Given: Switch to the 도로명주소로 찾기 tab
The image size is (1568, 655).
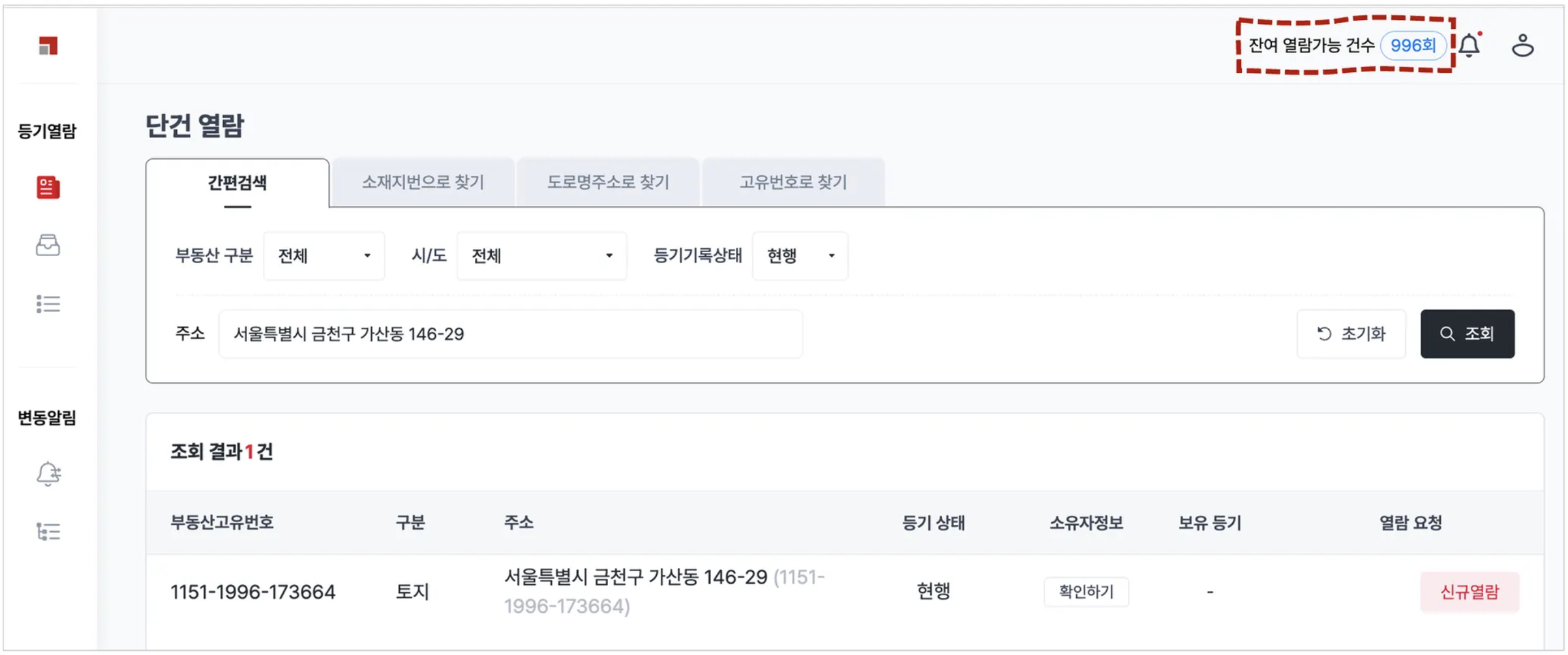Looking at the screenshot, I should (x=608, y=182).
